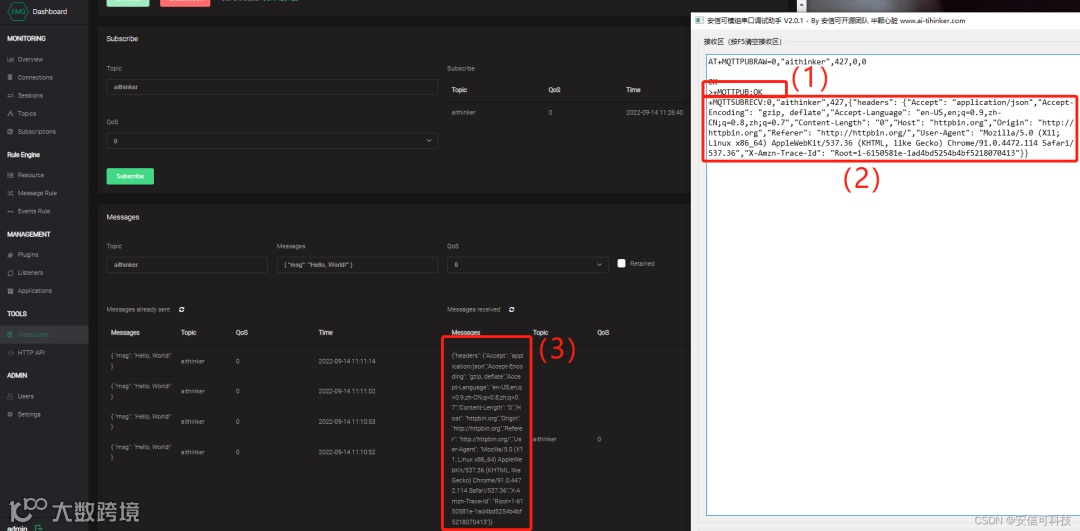This screenshot has width=1080, height=531.
Task: Click the MONITORING section header
Action: click(x=26, y=39)
